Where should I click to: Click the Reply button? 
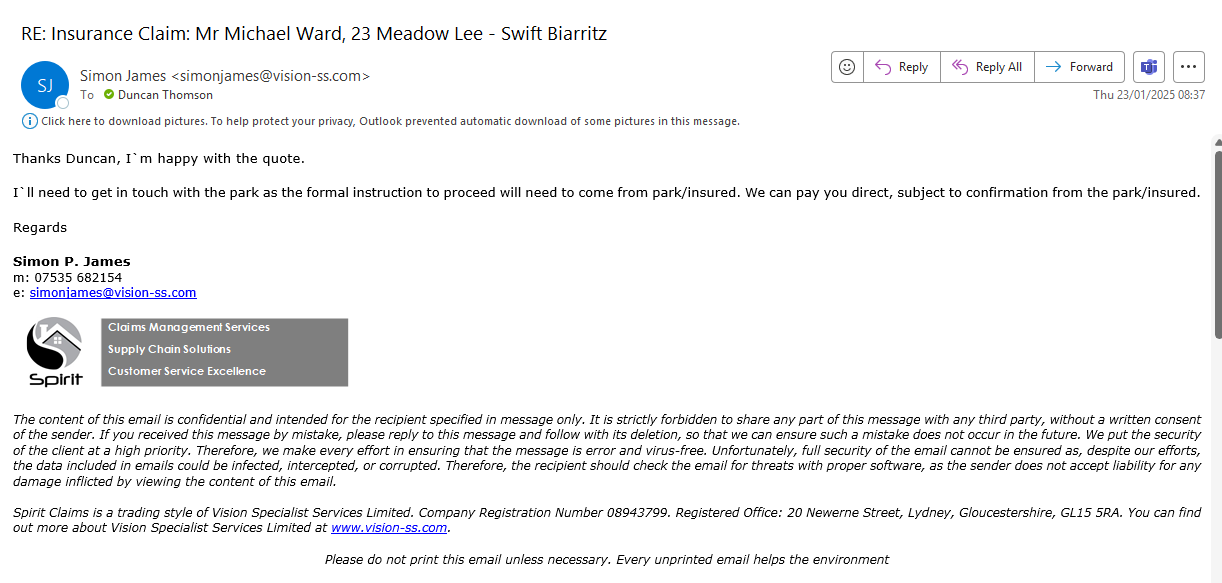901,67
